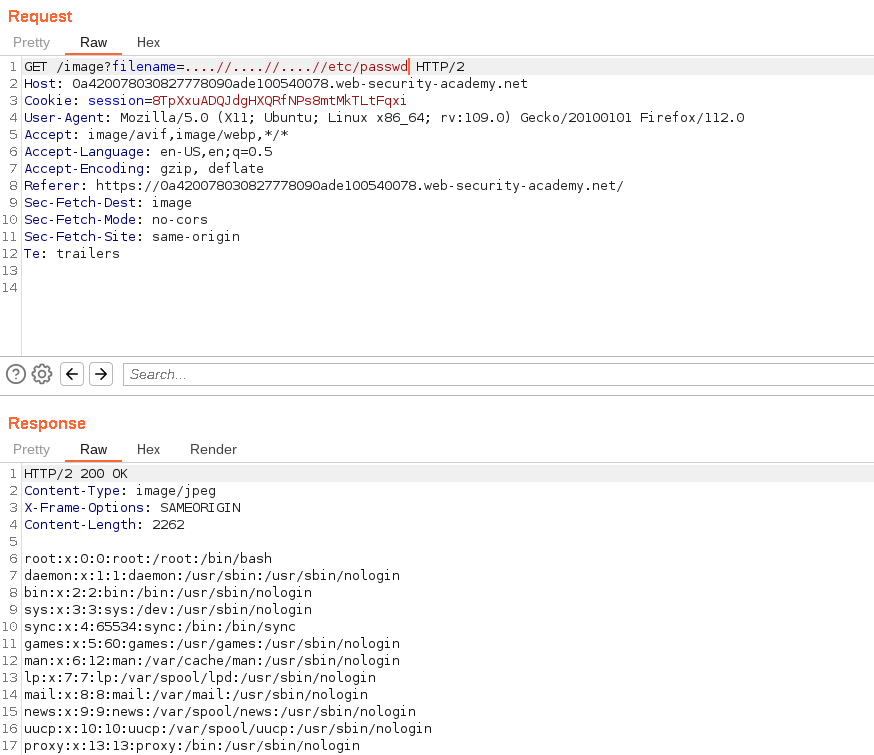Click the news:x:9:9 passwd entry
The image size is (874, 755).
click(x=220, y=712)
